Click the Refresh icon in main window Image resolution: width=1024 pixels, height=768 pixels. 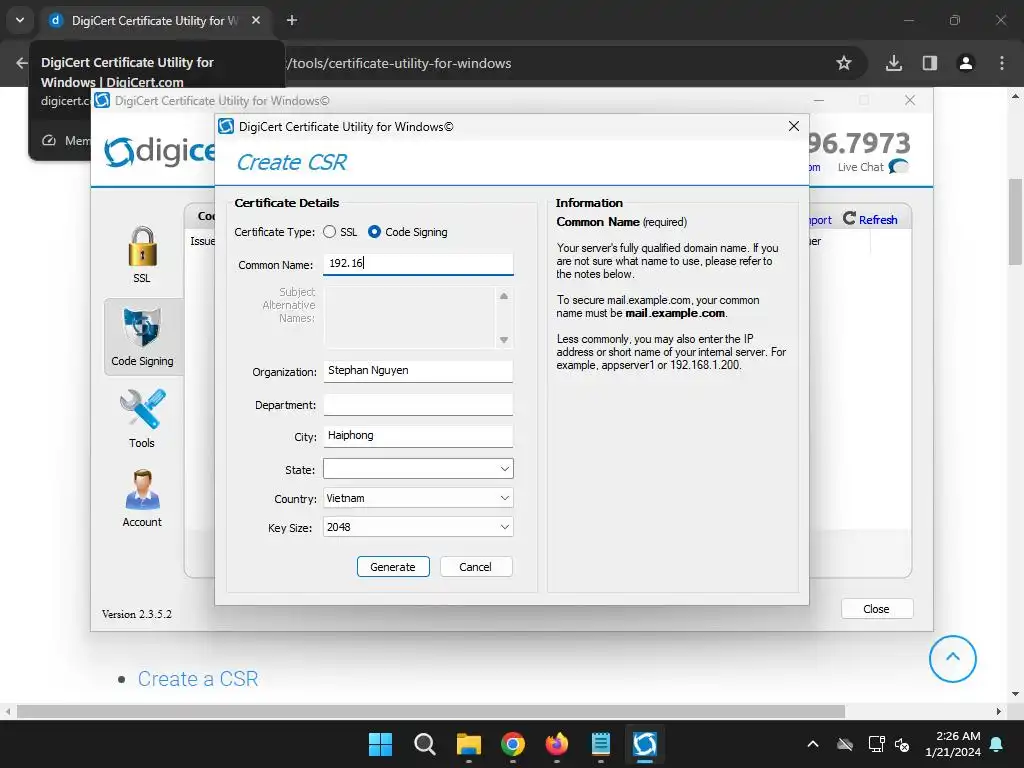(x=849, y=218)
